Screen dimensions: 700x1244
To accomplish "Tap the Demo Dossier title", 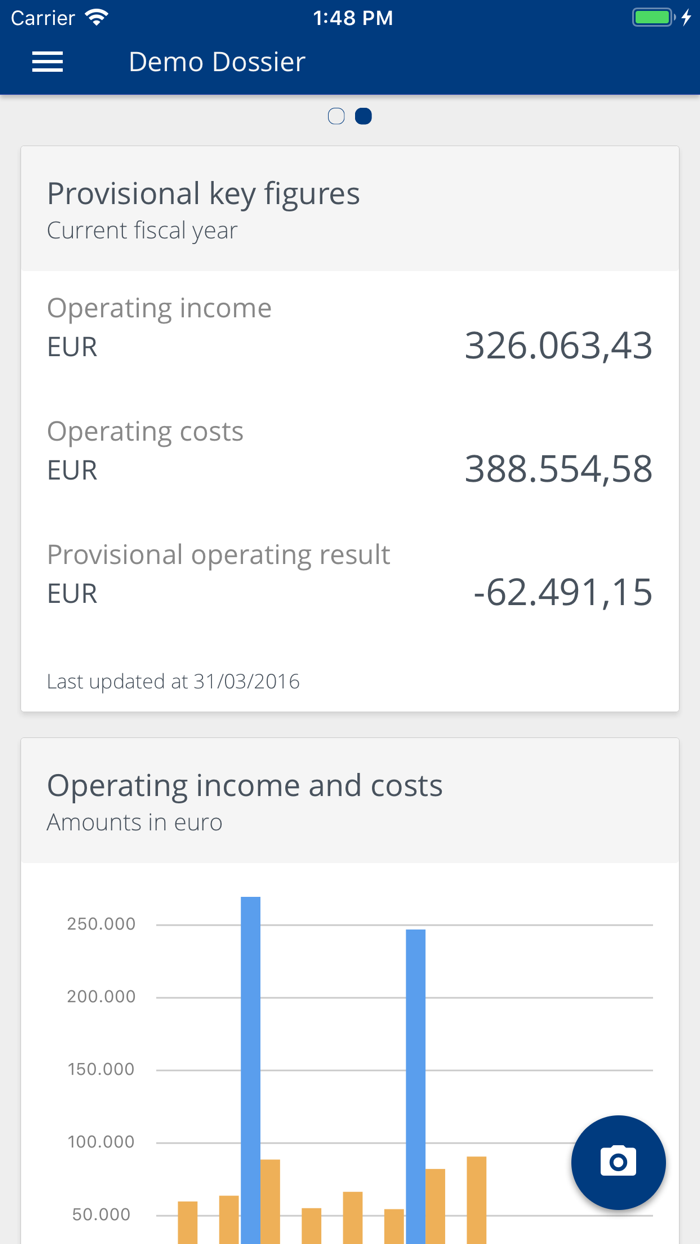I will (217, 62).
